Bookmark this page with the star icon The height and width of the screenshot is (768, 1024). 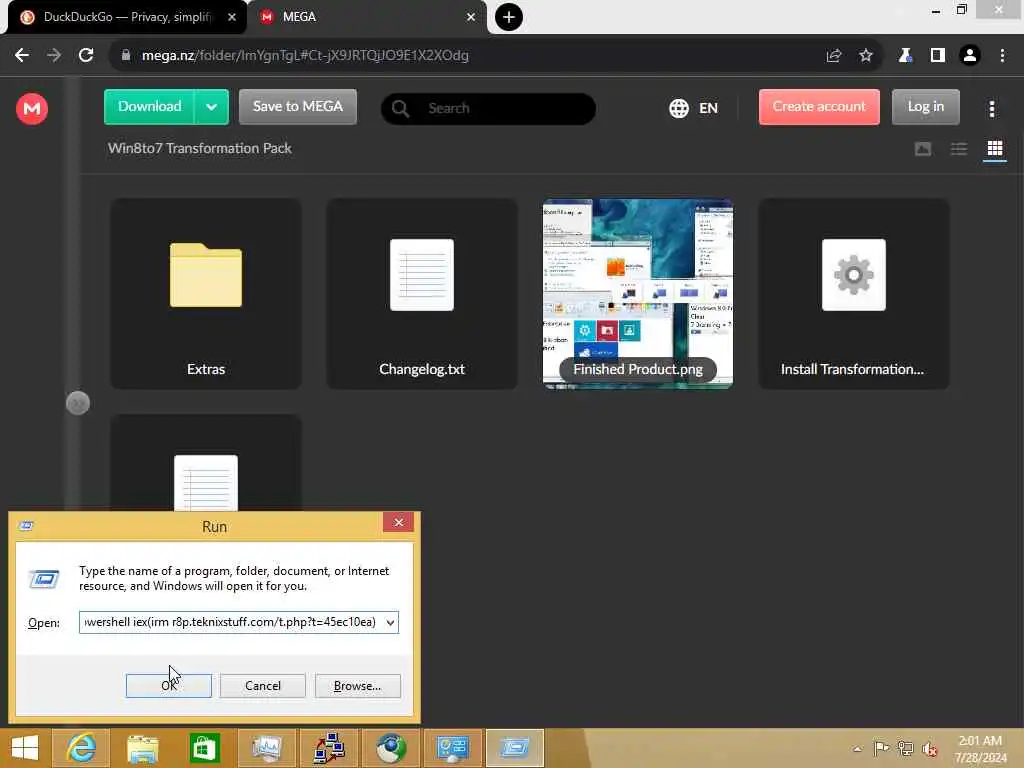pyautogui.click(x=865, y=56)
